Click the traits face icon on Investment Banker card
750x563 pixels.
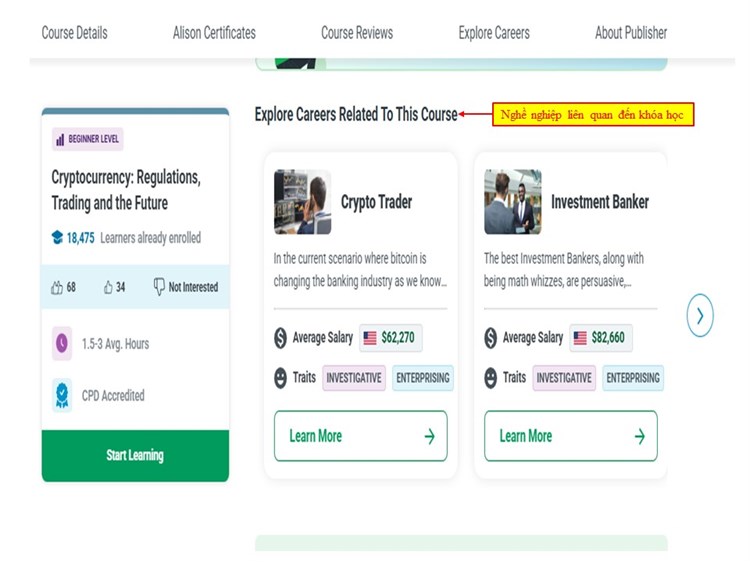[x=491, y=378]
